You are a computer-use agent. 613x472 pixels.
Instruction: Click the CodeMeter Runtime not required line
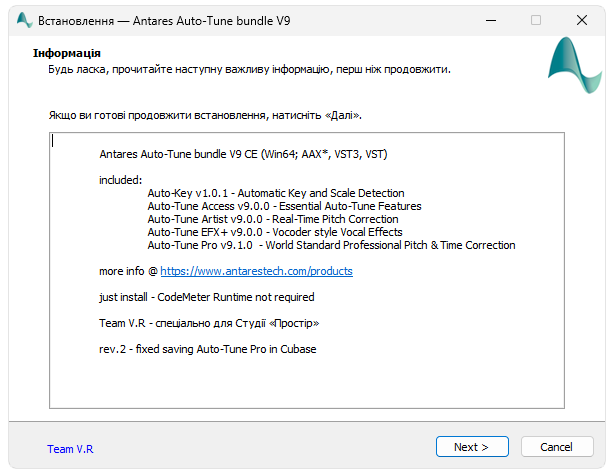point(207,297)
